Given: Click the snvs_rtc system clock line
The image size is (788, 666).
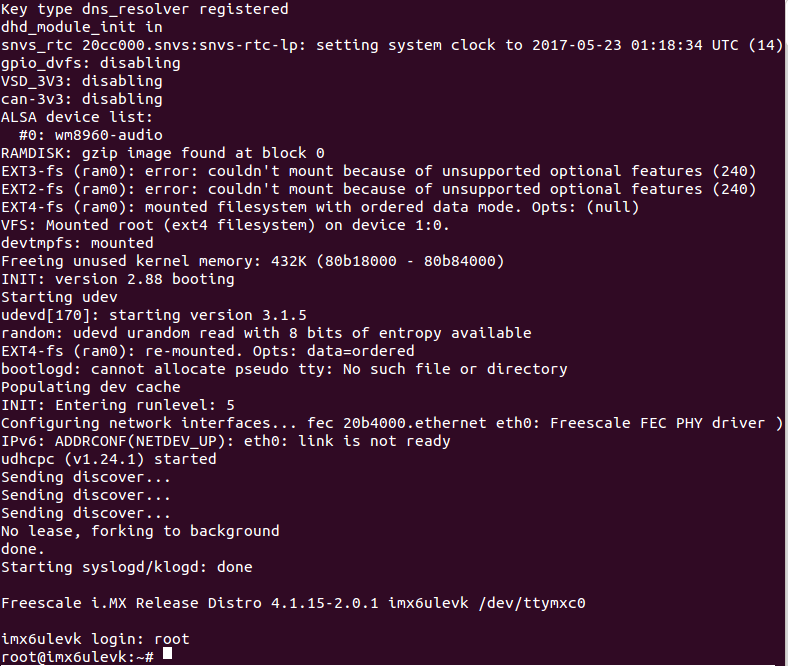Looking at the screenshot, I should [x=392, y=45].
